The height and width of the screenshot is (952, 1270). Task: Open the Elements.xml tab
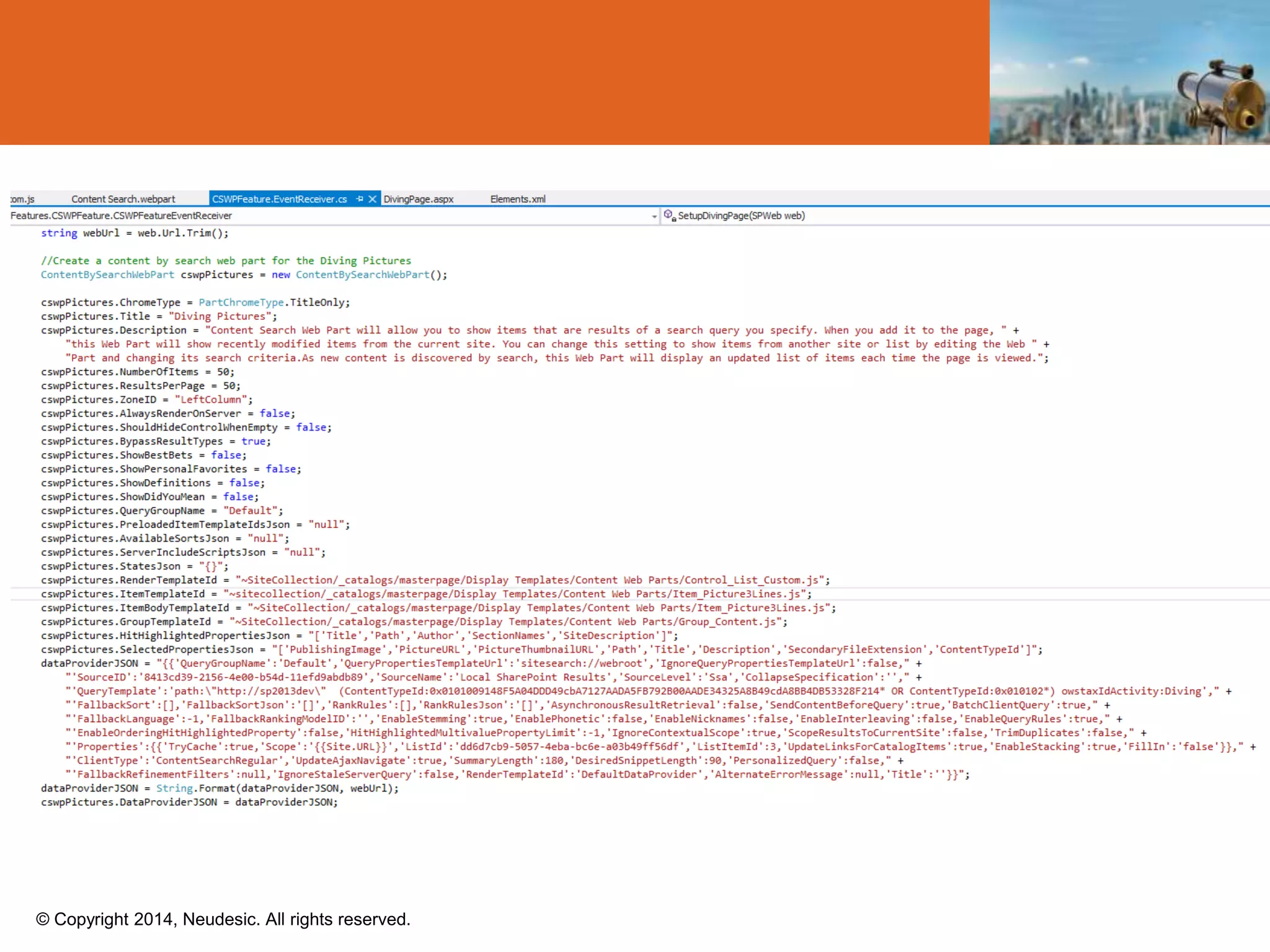click(x=517, y=199)
